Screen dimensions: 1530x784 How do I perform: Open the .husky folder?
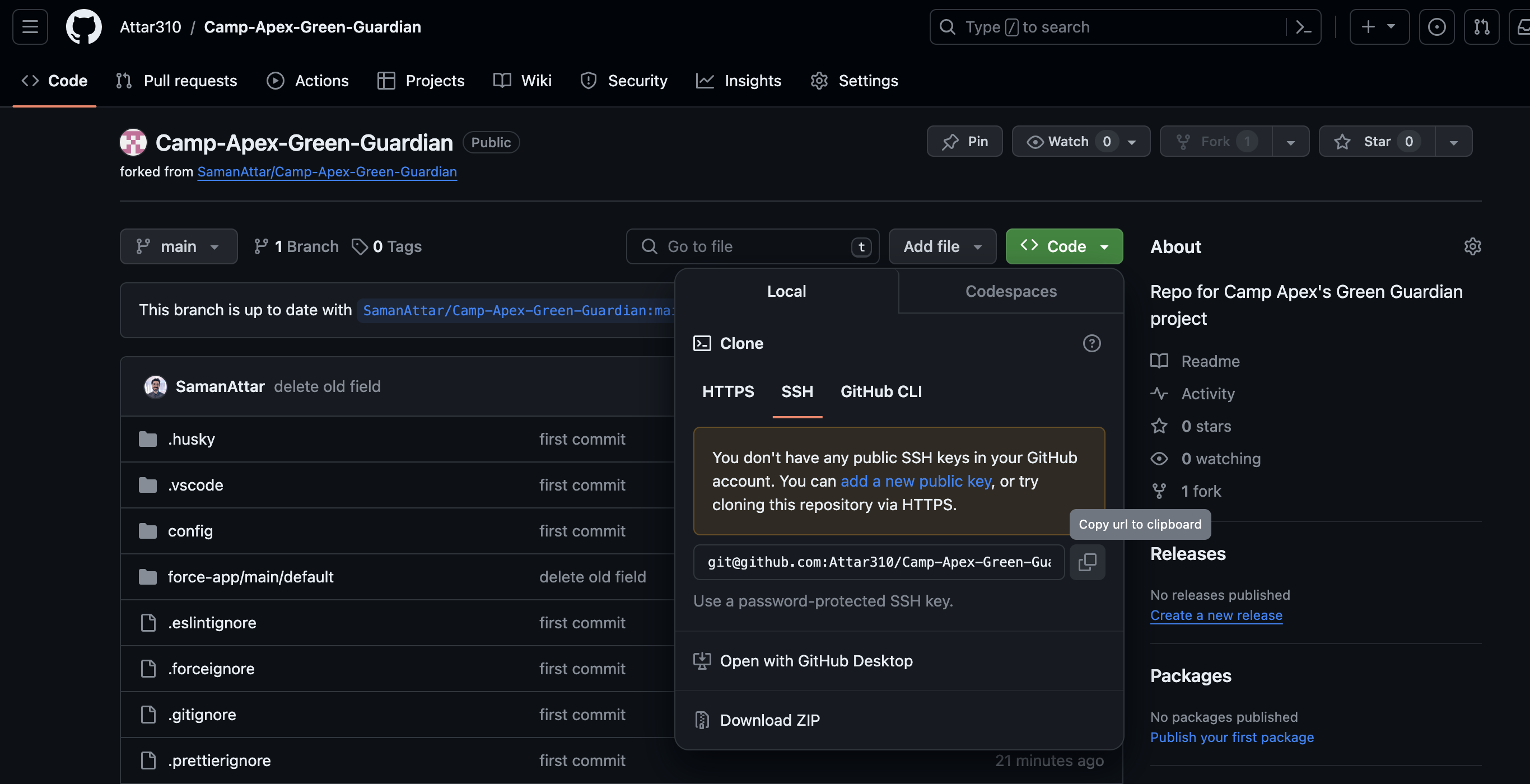192,439
